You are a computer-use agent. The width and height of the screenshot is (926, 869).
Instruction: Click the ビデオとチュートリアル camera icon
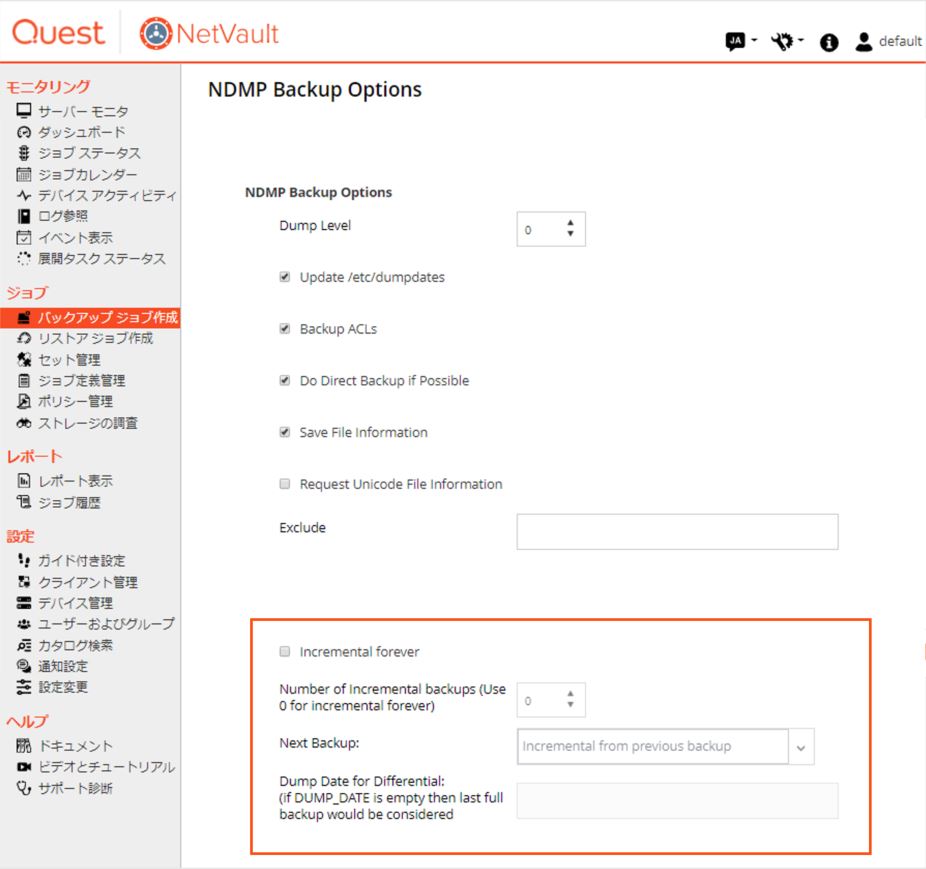pyautogui.click(x=24, y=767)
